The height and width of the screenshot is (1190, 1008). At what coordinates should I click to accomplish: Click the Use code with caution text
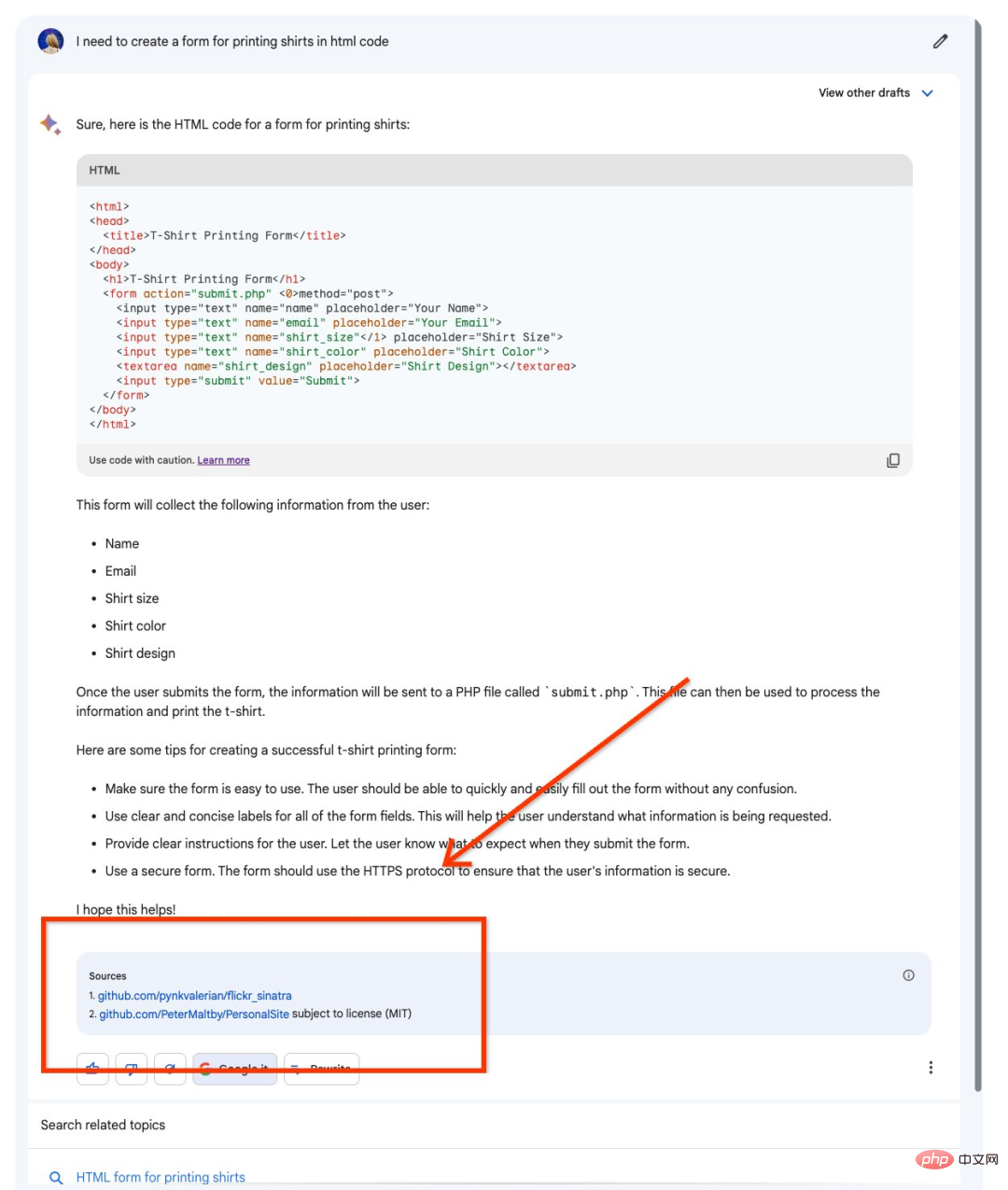(x=142, y=460)
